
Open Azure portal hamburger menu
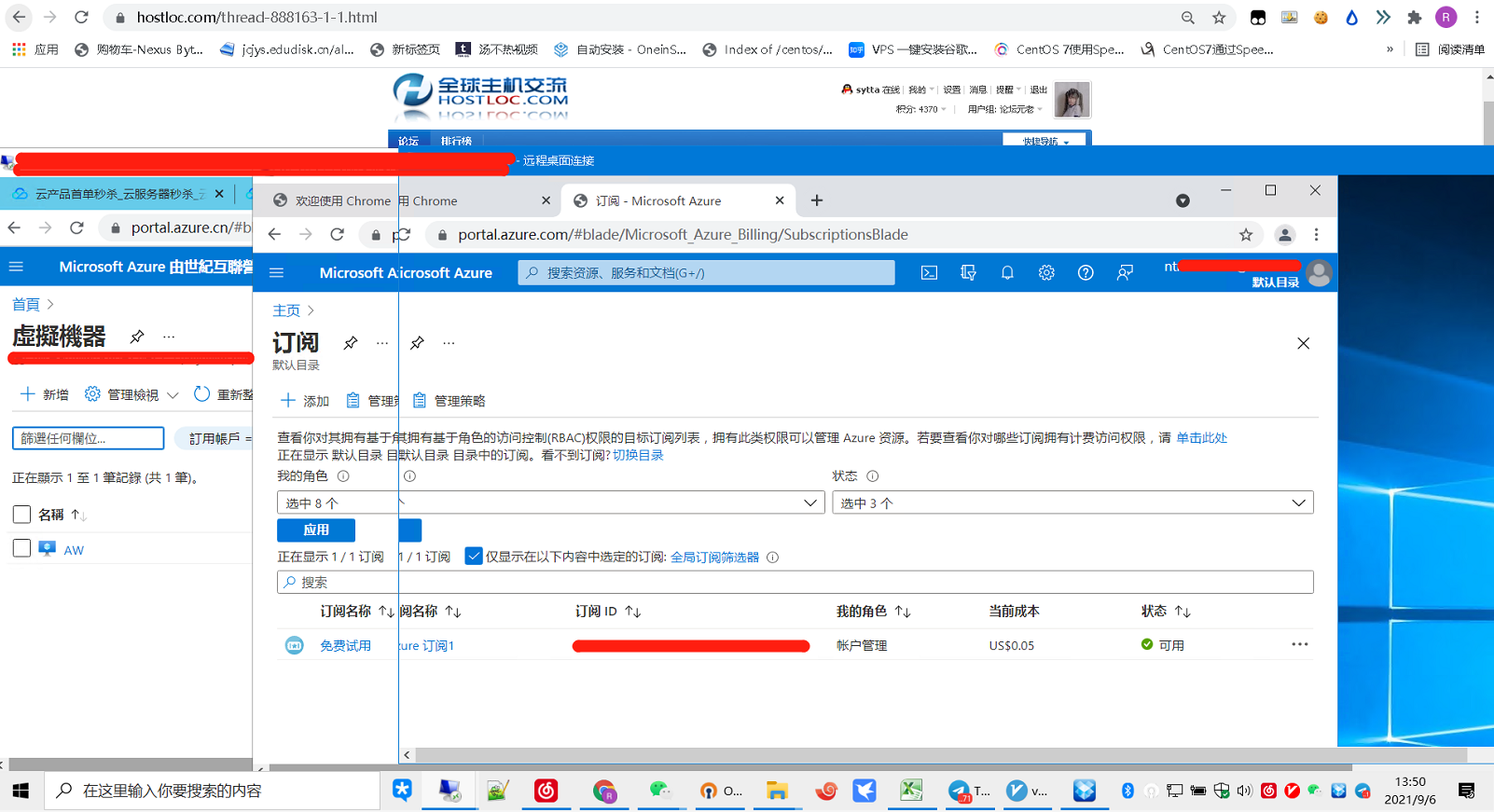[276, 273]
